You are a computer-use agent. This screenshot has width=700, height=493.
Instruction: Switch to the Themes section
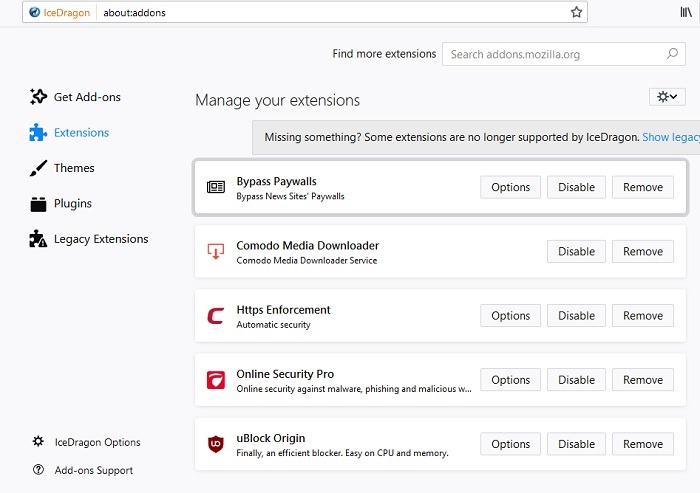click(x=74, y=168)
